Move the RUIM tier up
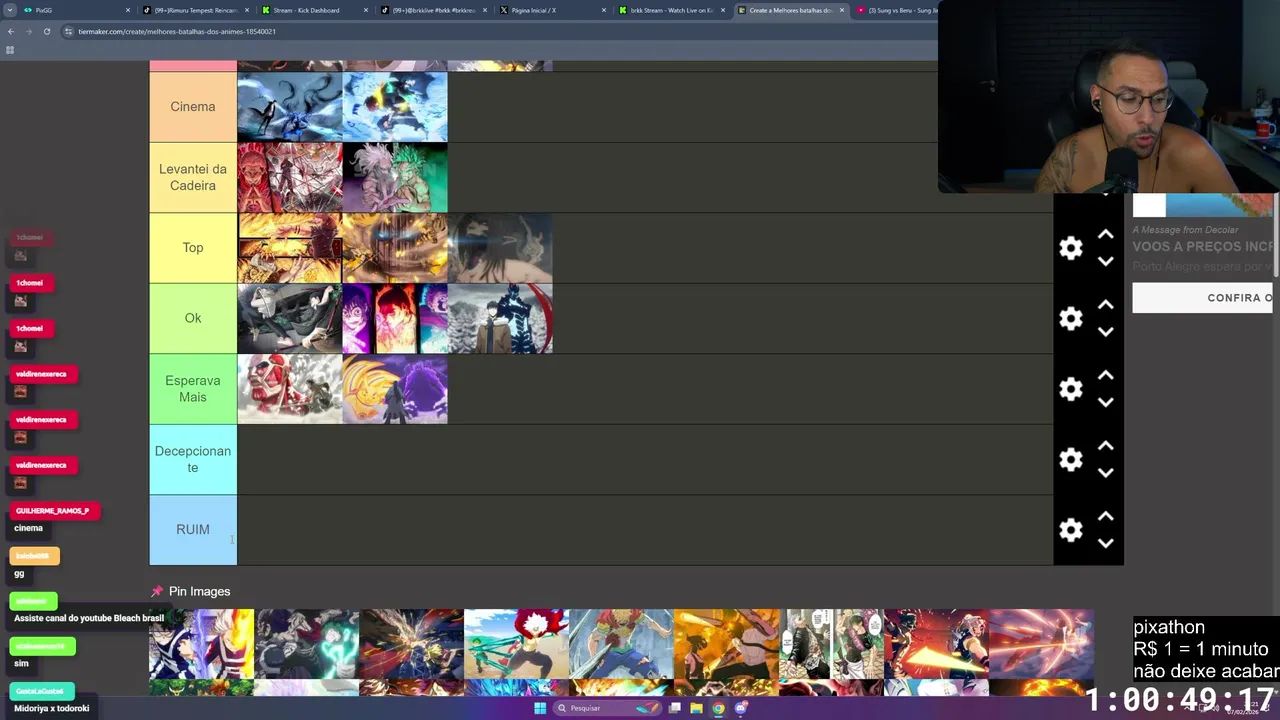1280x720 pixels. (x=1105, y=516)
